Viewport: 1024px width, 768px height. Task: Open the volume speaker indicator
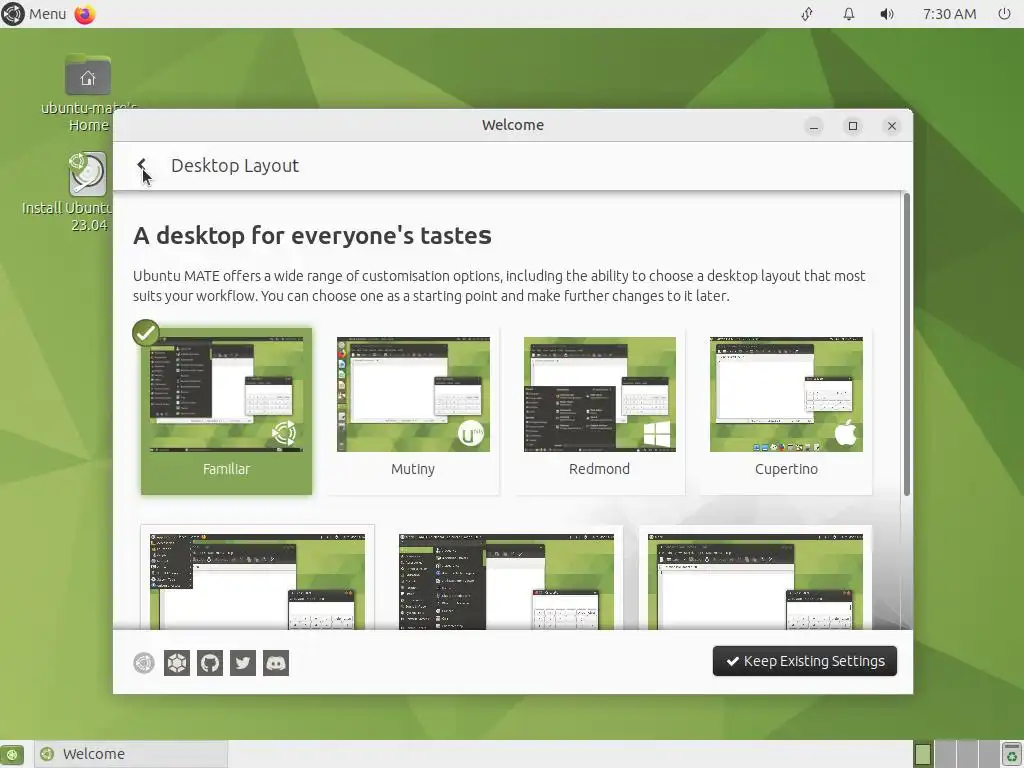click(x=887, y=14)
